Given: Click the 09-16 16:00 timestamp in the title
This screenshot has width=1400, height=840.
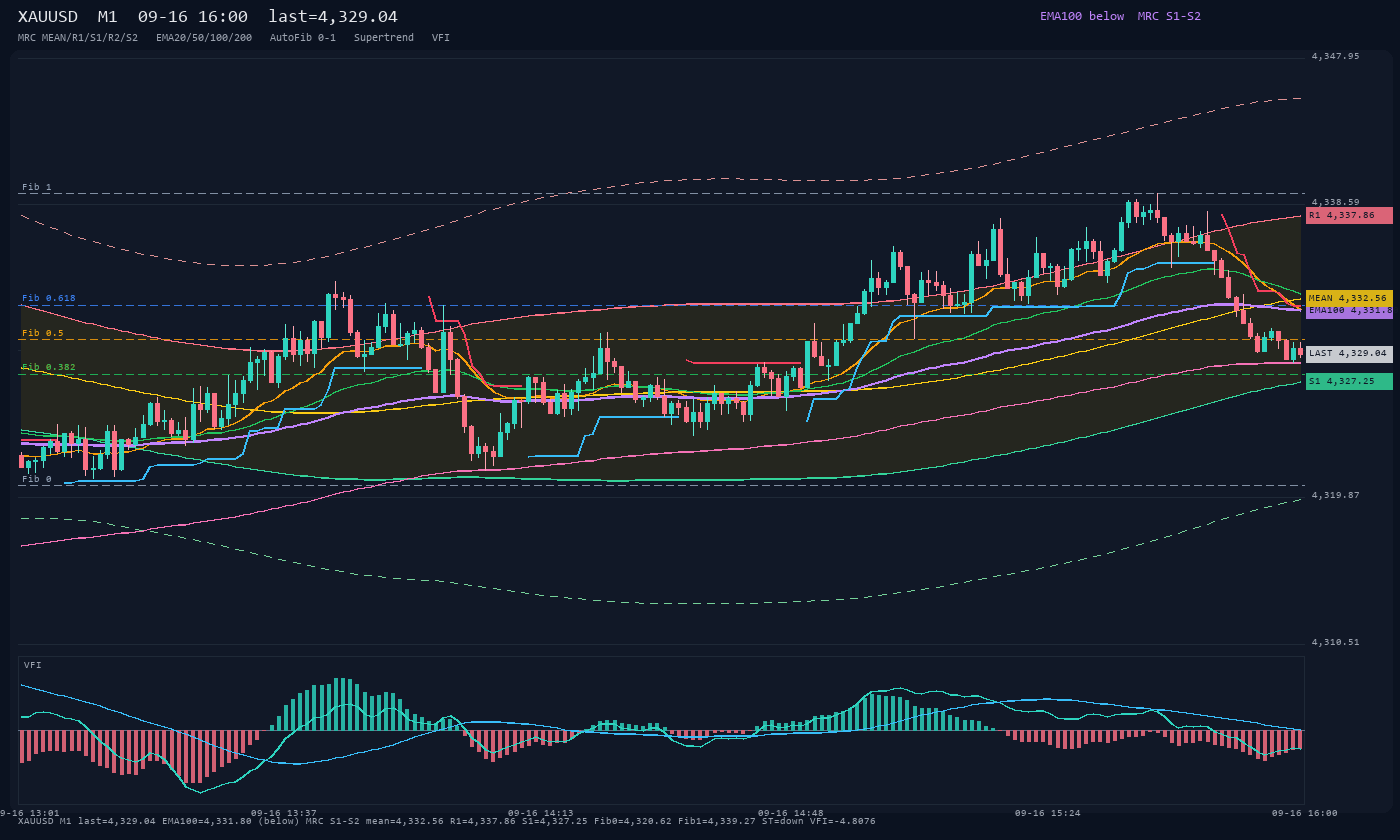Looking at the screenshot, I should (x=193, y=17).
